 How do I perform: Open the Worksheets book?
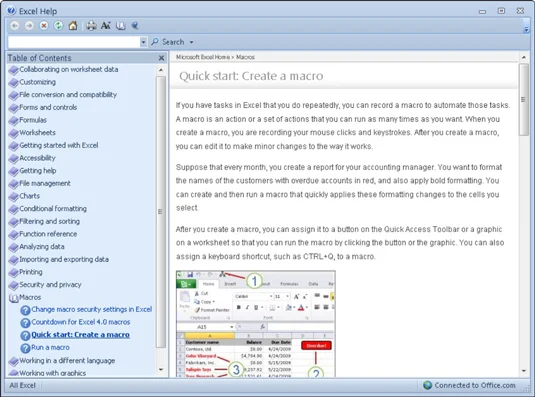pos(32,133)
